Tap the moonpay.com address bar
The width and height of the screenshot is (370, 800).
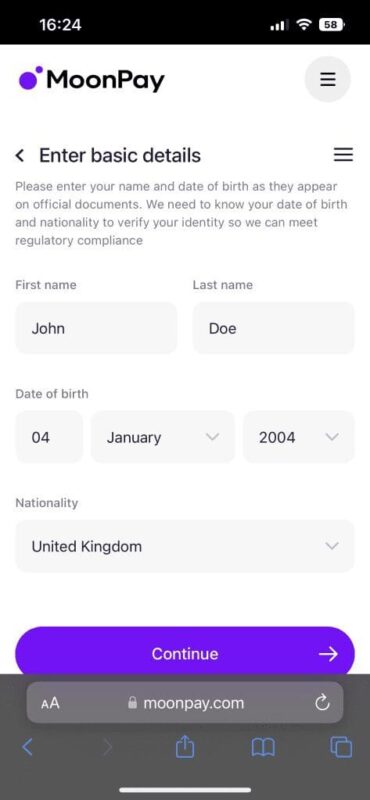tap(185, 703)
